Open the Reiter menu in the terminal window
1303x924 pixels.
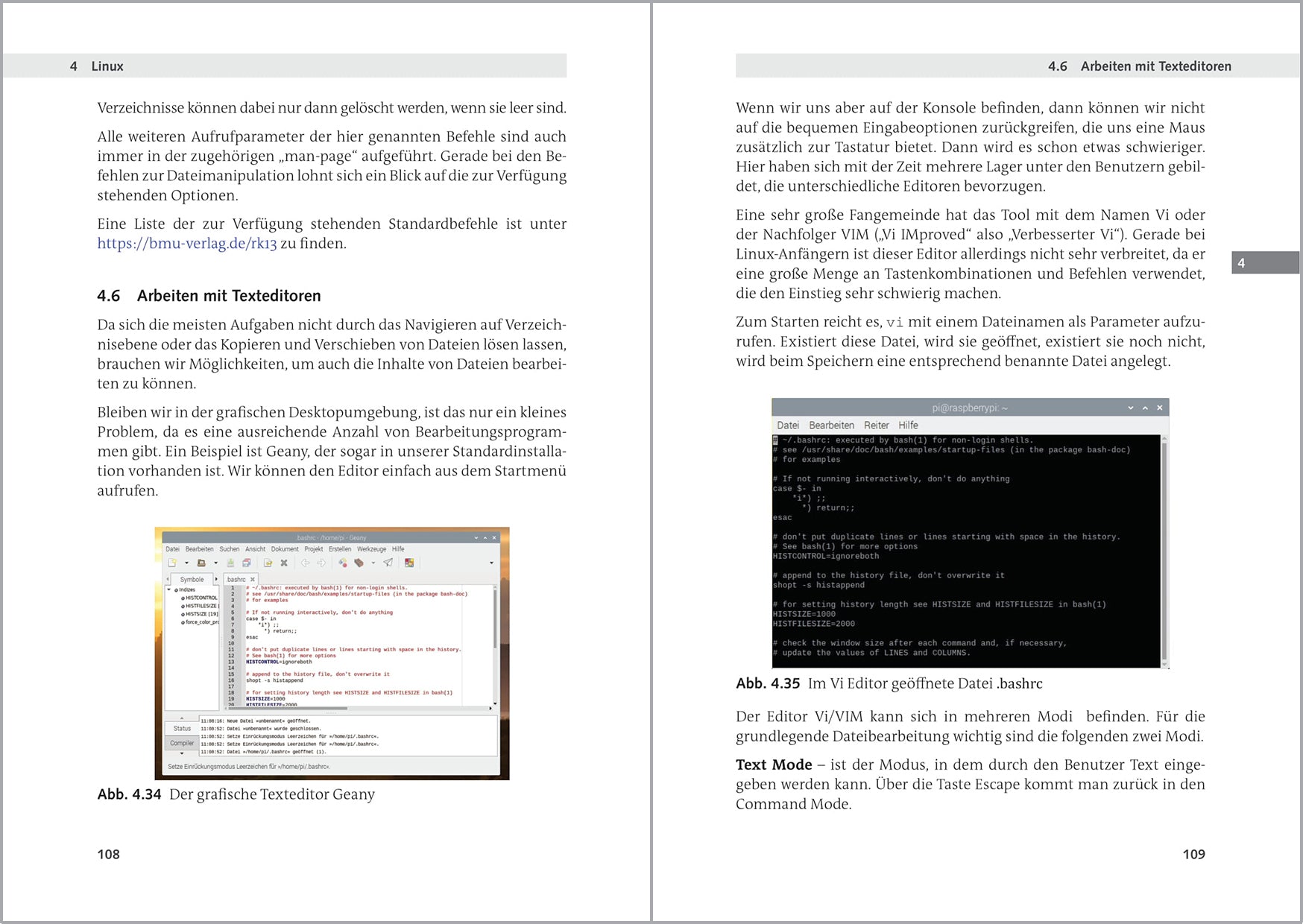click(x=877, y=425)
